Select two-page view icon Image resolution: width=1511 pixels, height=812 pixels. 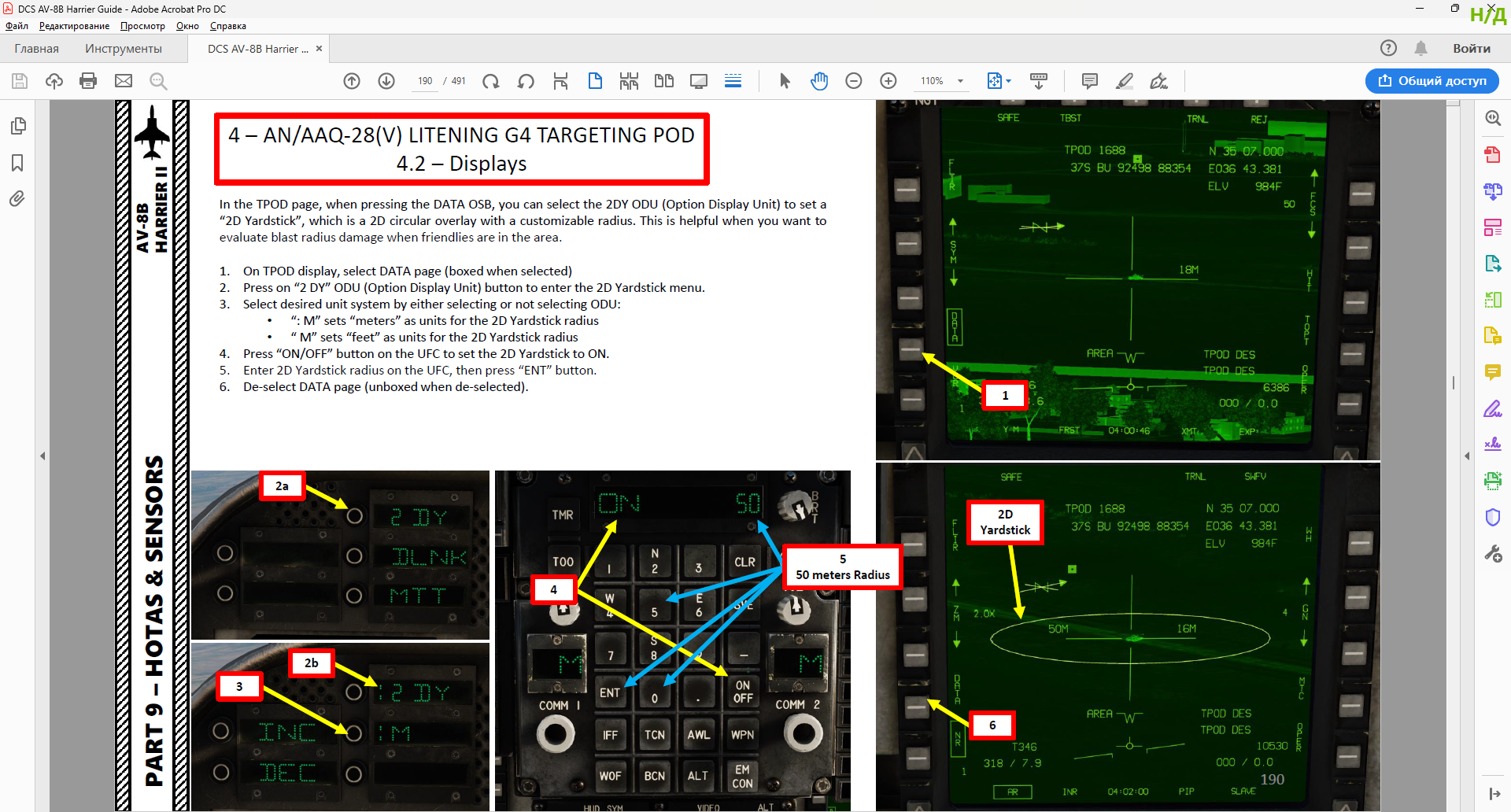[664, 81]
